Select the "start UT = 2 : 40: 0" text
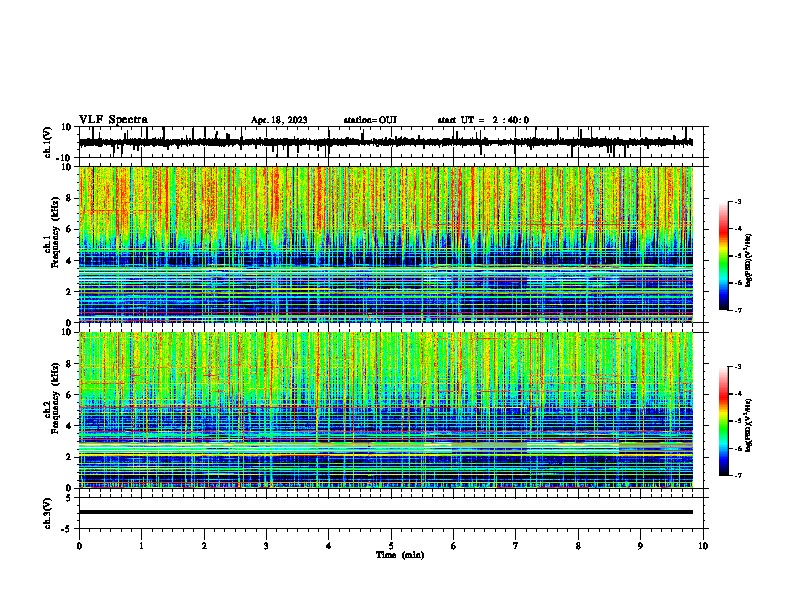Image resolution: width=792 pixels, height=612 pixels. point(483,120)
